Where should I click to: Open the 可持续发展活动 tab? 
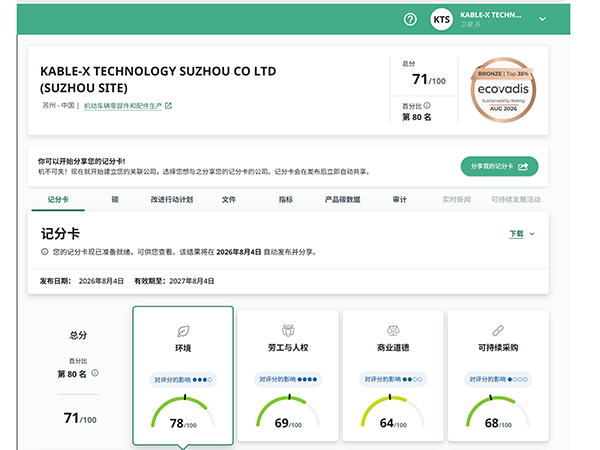click(x=516, y=199)
